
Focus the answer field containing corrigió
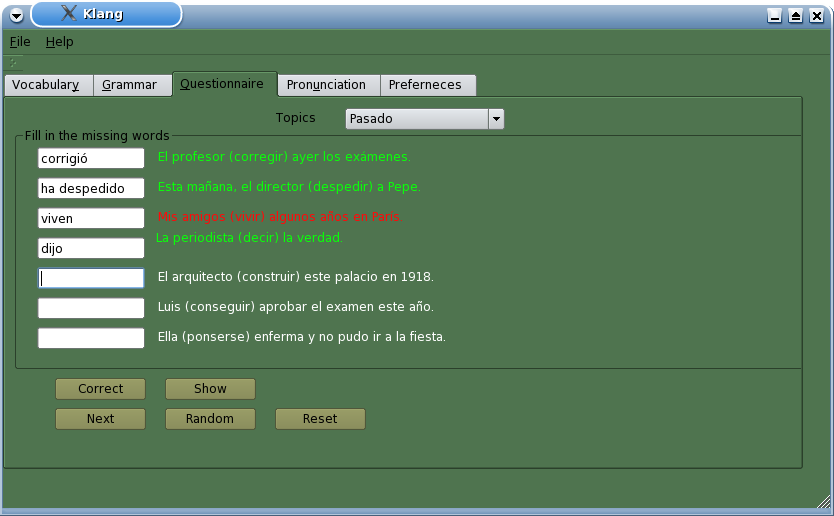pyautogui.click(x=91, y=158)
